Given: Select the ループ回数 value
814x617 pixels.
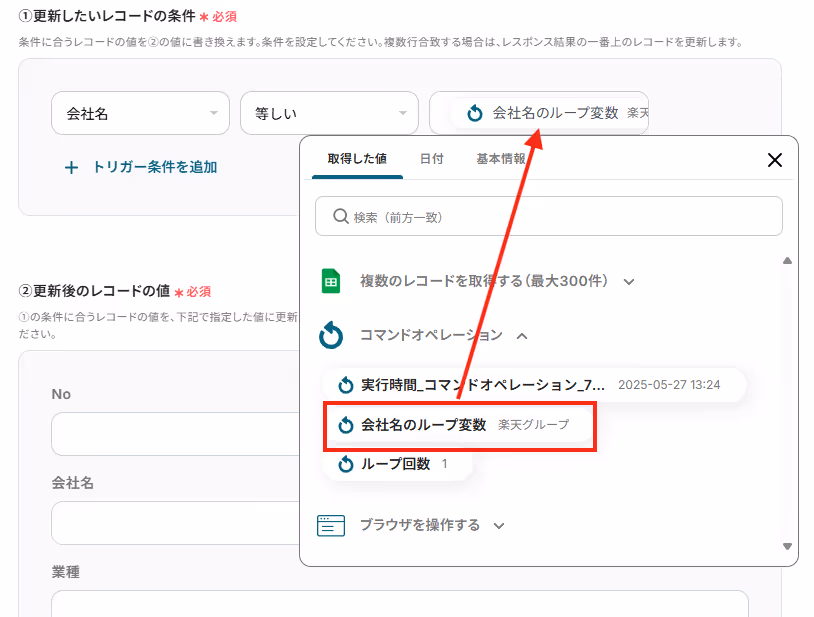Looking at the screenshot, I should [398, 464].
